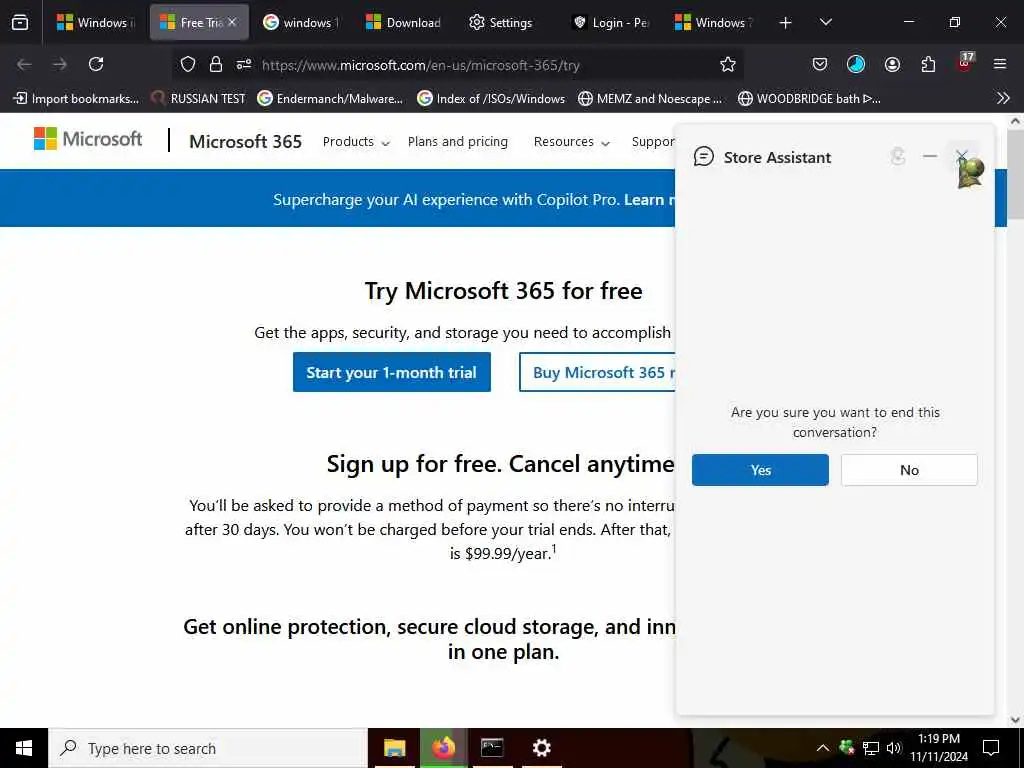Open the Endermanch/Malware bookmark
Screen dimensions: 1024x768
point(330,99)
